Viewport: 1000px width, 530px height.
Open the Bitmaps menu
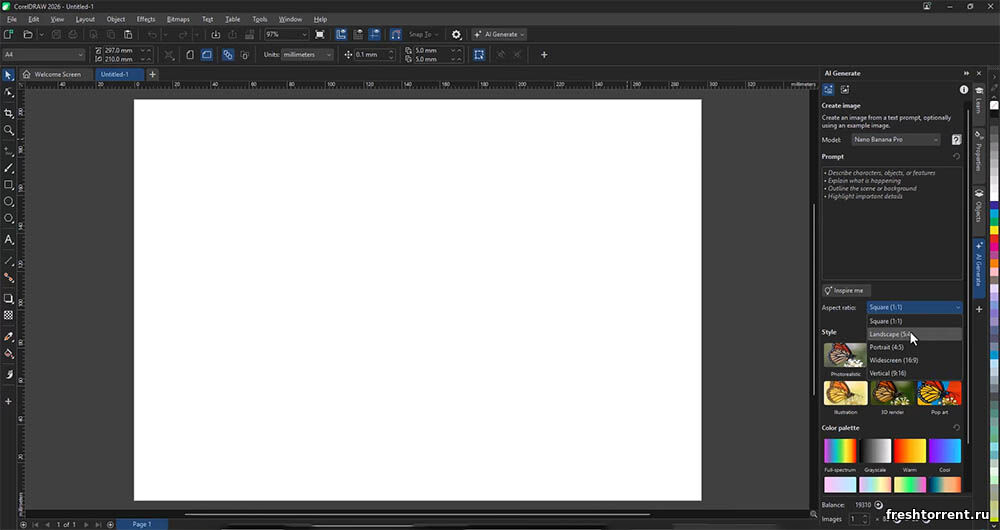coord(178,19)
